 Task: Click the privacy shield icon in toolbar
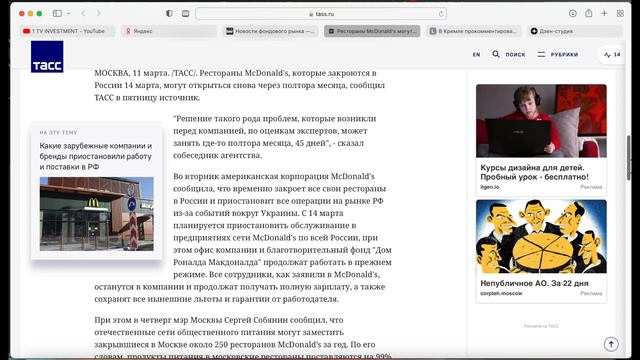pos(169,13)
